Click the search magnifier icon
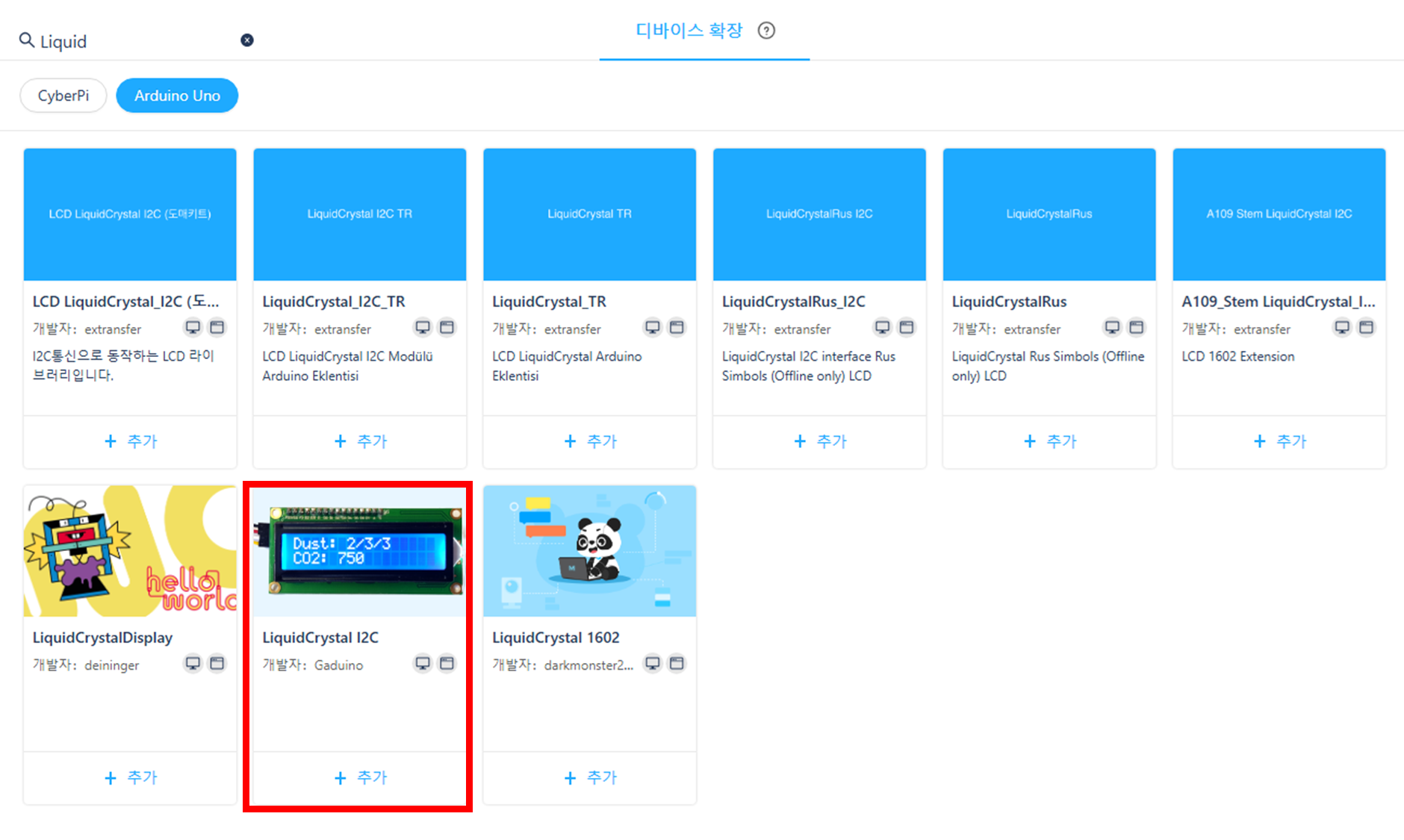This screenshot has height=840, width=1404. 27,40
